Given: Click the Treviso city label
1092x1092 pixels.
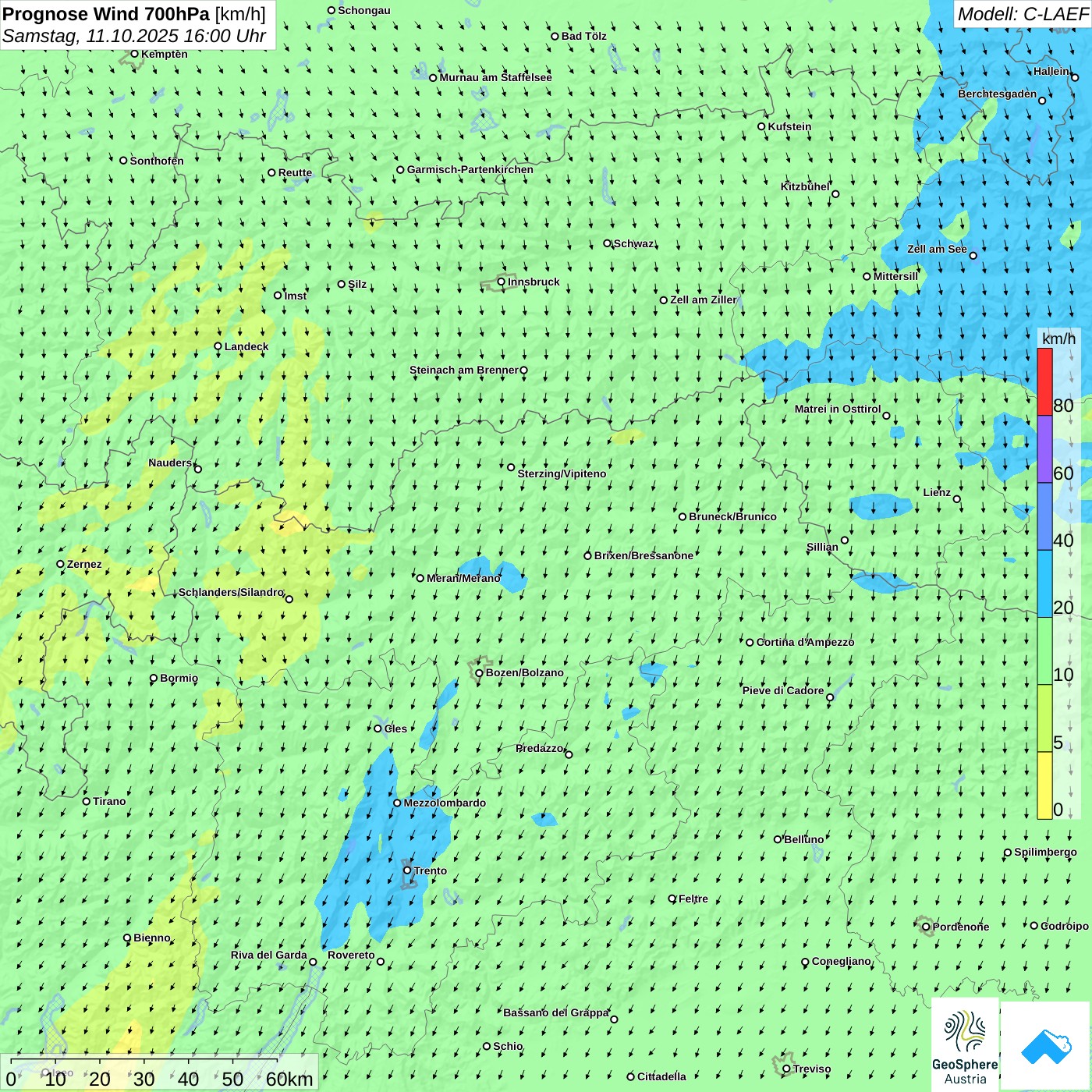Looking at the screenshot, I should [812, 1069].
